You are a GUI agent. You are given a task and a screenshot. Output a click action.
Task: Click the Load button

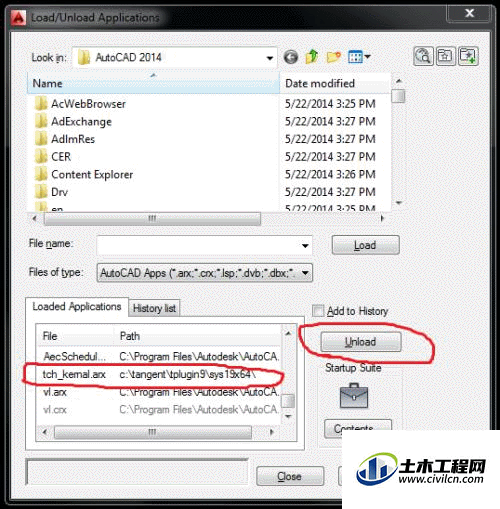coord(365,245)
